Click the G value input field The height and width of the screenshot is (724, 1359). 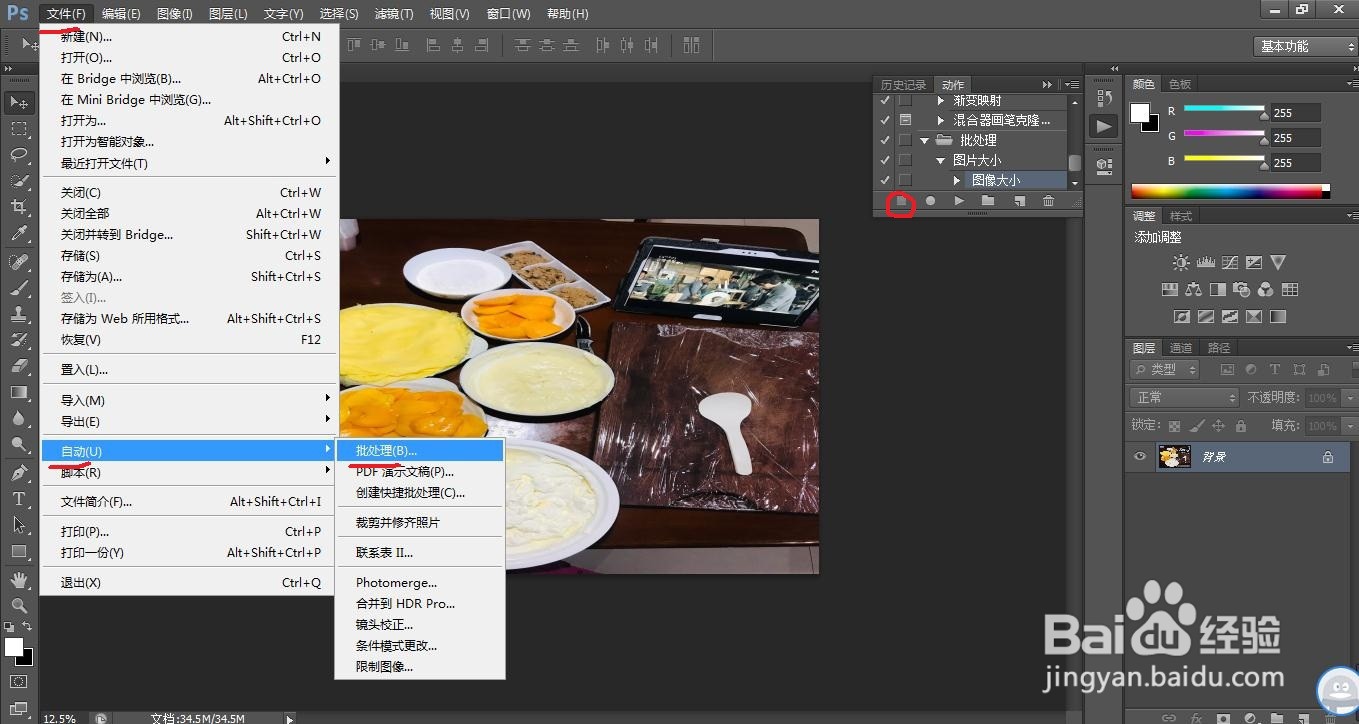[x=1296, y=138]
